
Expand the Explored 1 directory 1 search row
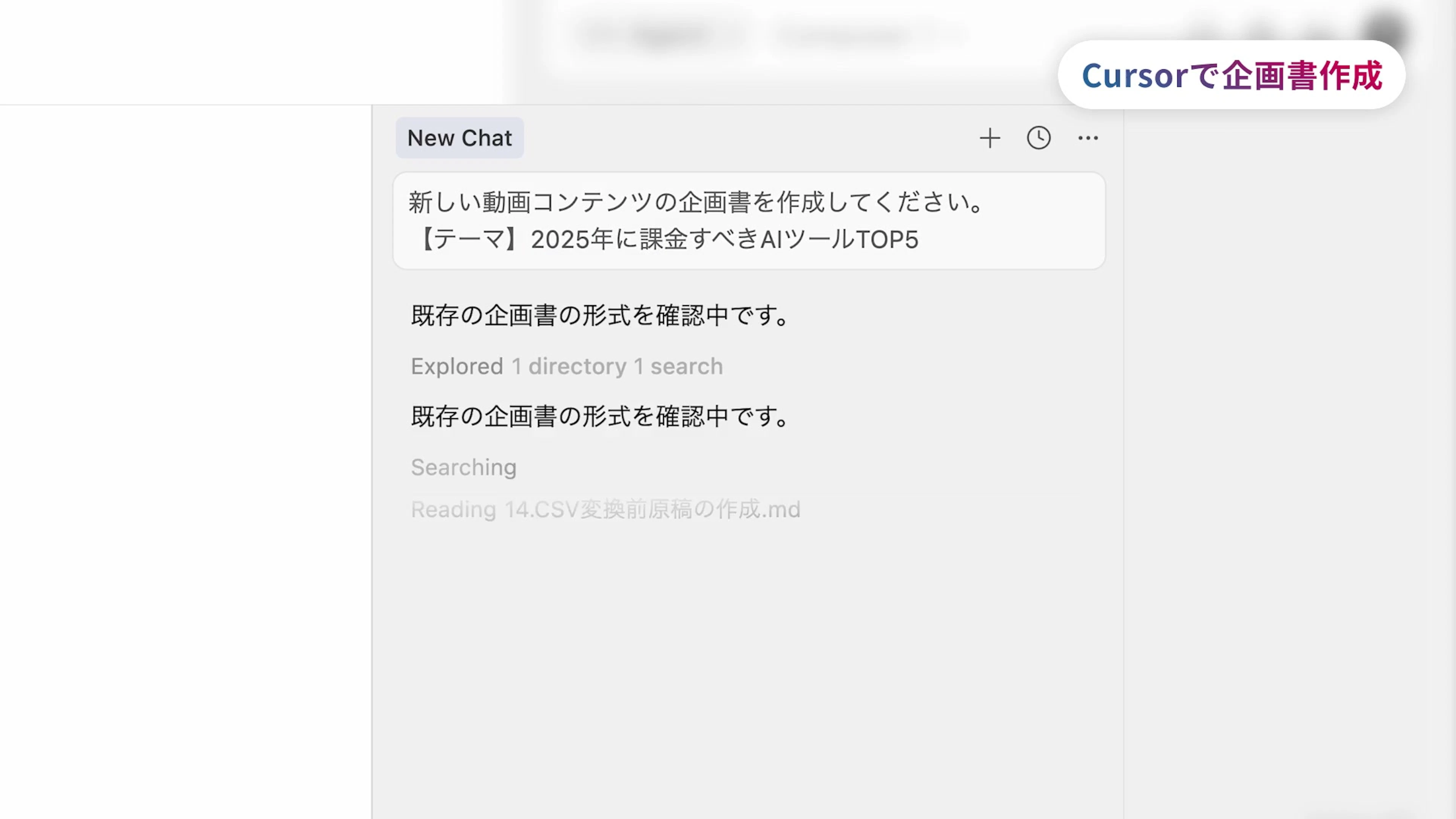pos(566,366)
